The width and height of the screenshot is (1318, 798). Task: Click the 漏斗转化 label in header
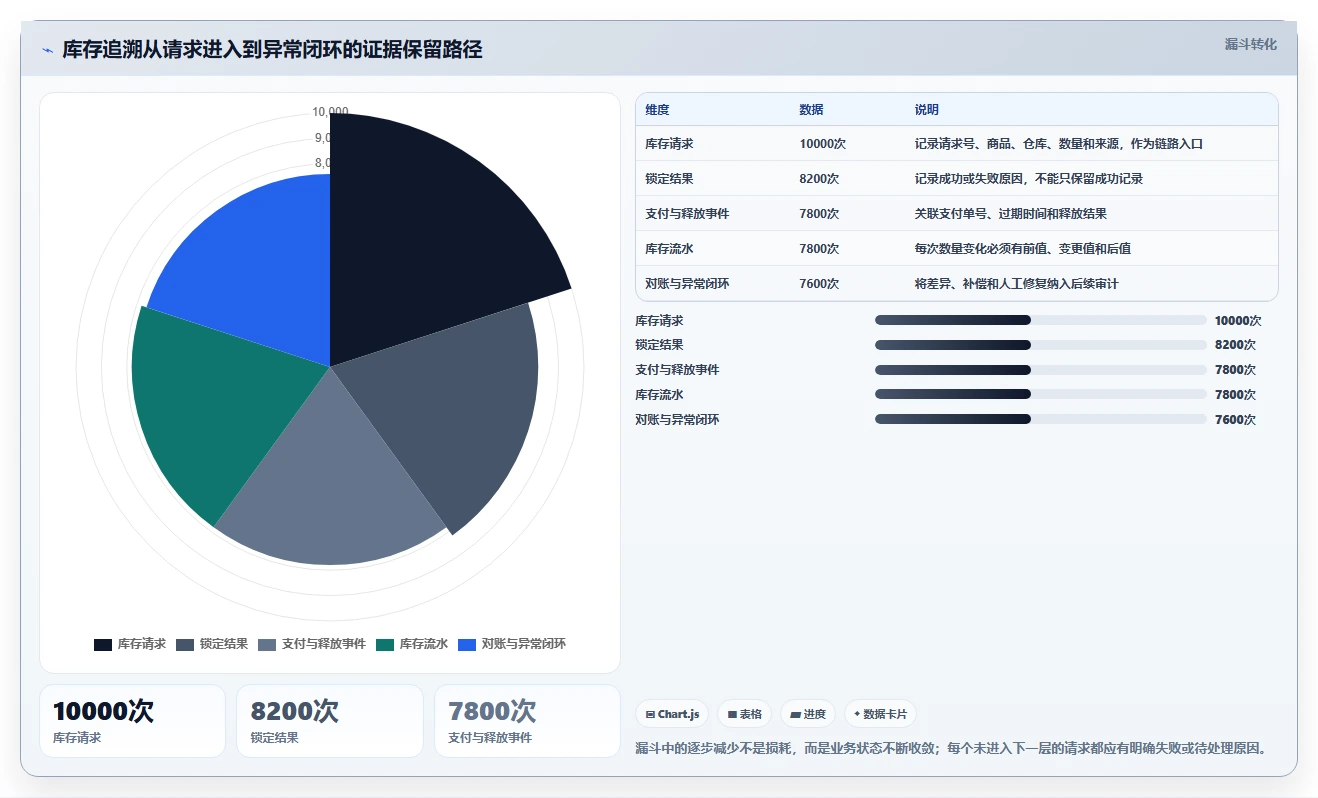pyautogui.click(x=1251, y=44)
